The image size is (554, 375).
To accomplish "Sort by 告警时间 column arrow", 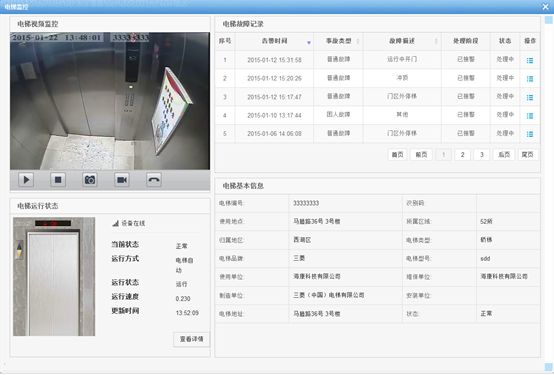I will click(x=309, y=43).
